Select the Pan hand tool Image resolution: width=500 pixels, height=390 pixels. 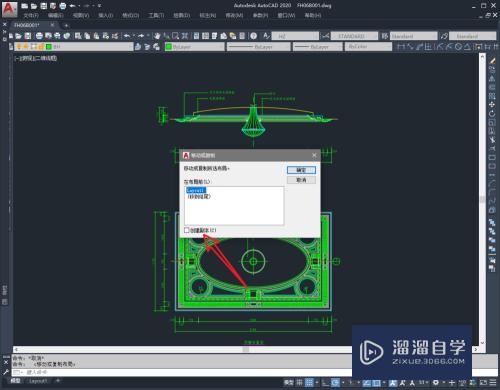[157, 36]
